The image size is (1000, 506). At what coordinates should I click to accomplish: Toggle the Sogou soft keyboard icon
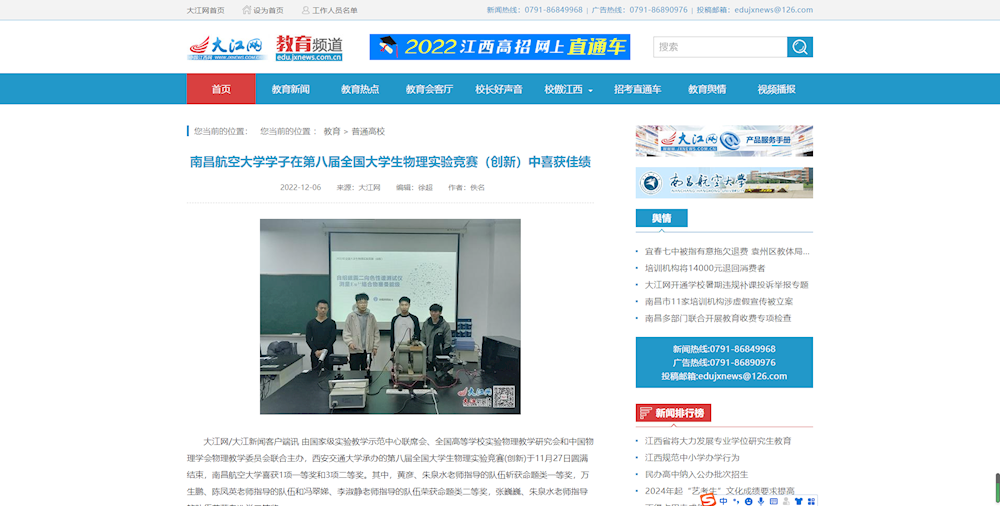click(x=775, y=500)
